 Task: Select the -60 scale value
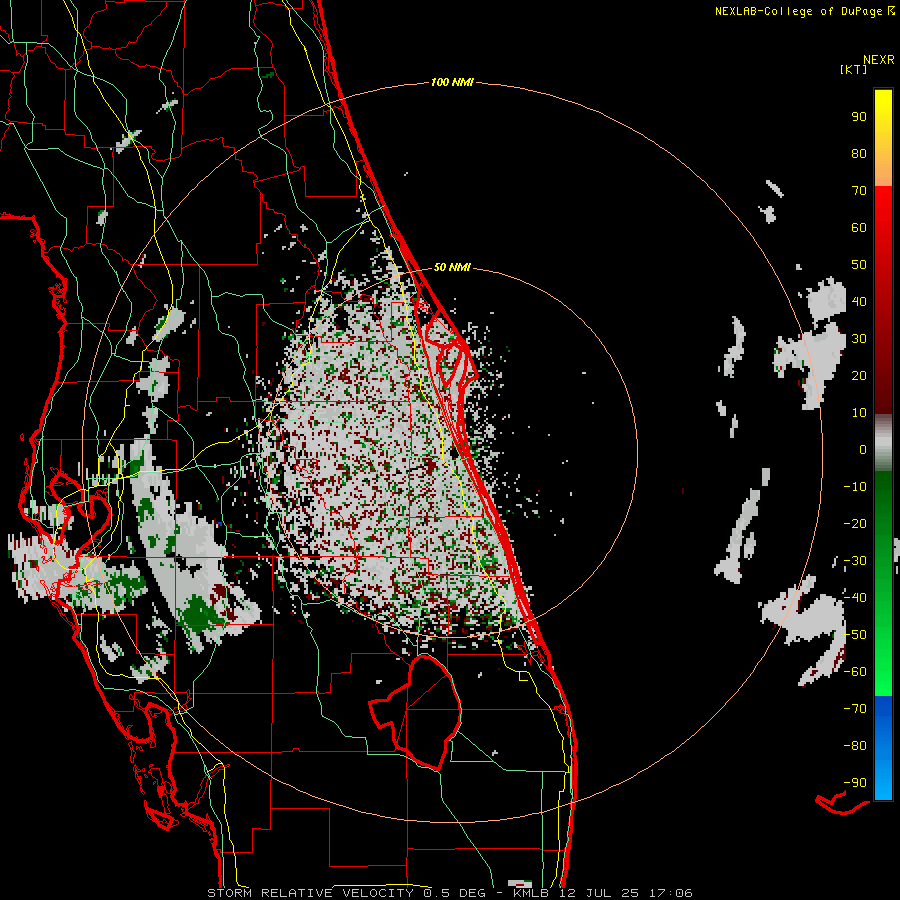855,672
